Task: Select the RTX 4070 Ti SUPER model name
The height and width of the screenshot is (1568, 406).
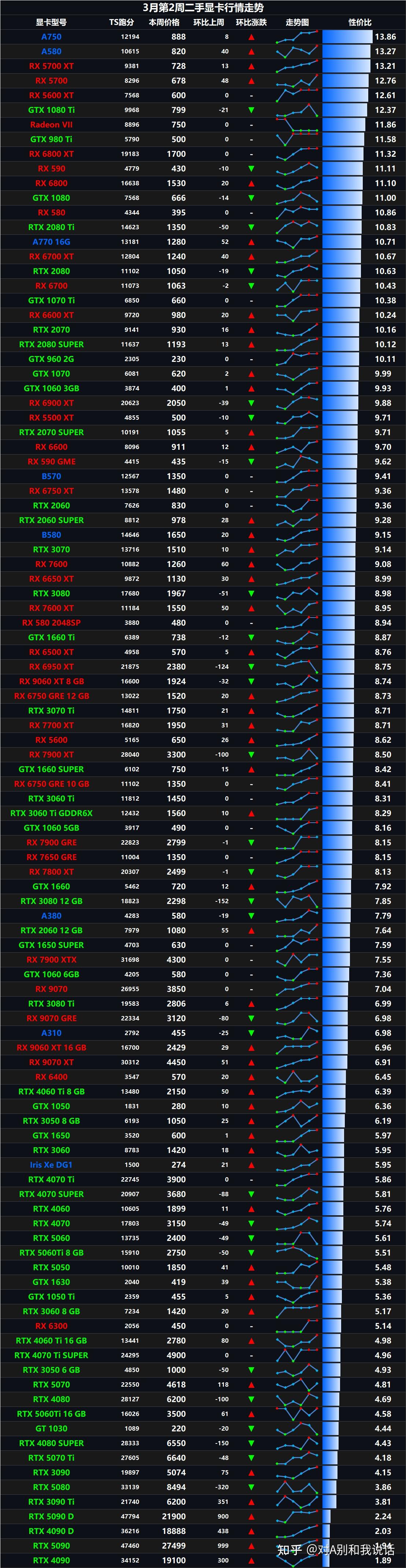Action: coord(51,1355)
